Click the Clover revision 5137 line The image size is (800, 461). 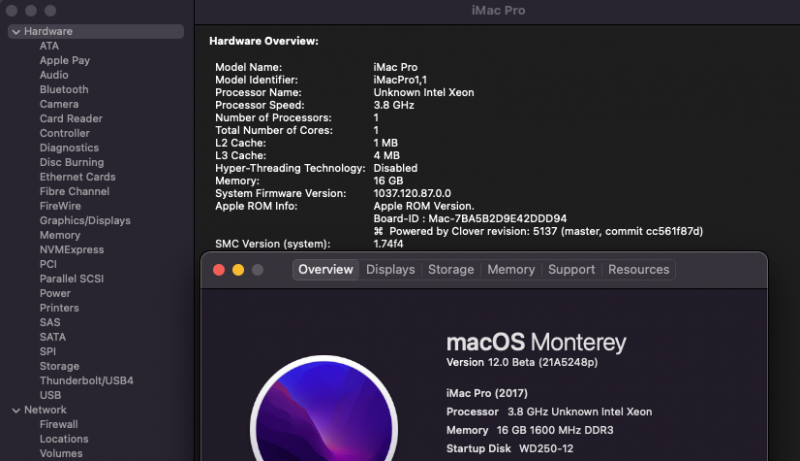[538, 232]
